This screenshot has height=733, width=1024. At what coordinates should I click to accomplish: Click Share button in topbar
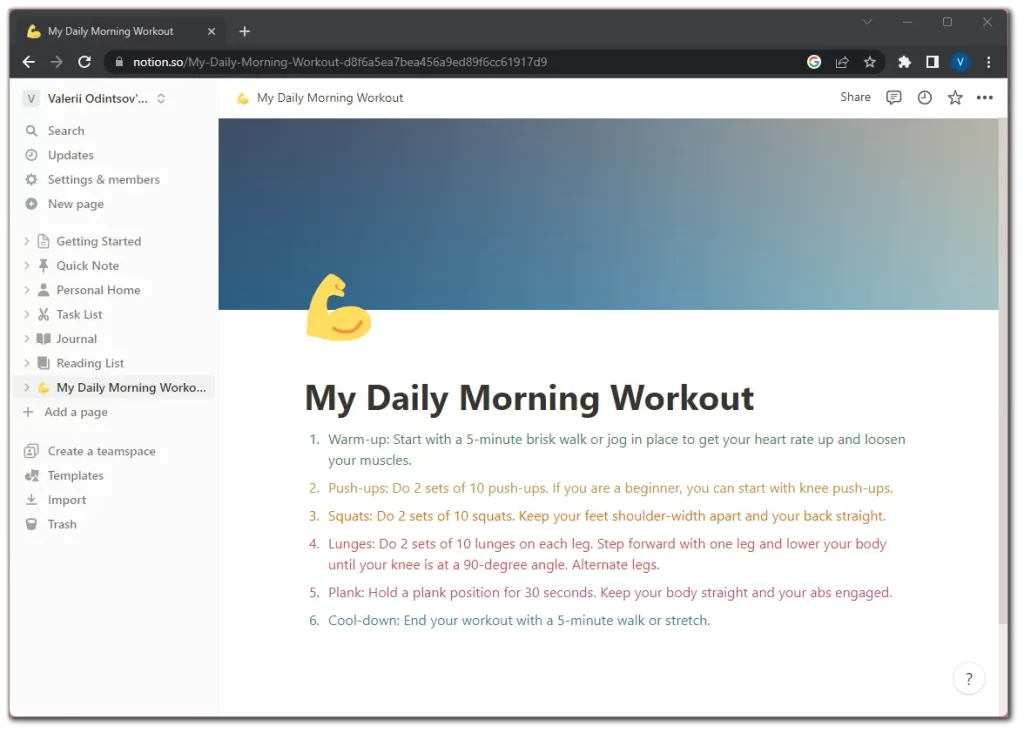[855, 97]
